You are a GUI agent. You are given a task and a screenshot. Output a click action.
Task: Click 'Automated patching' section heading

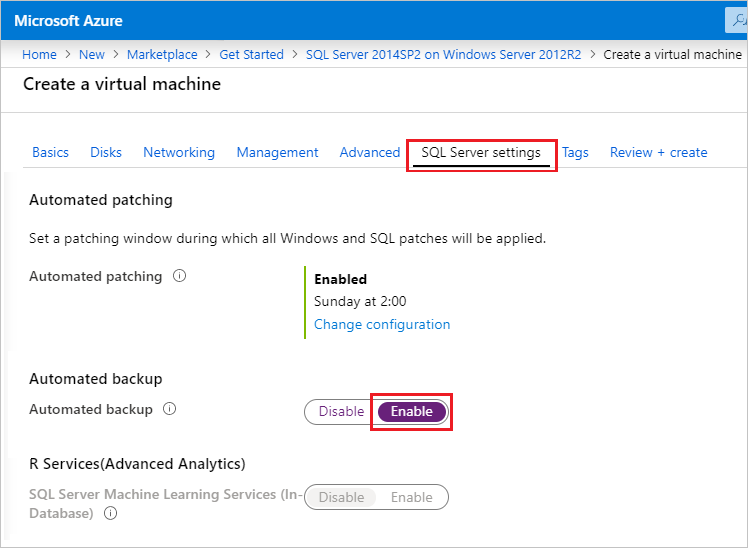tap(101, 200)
